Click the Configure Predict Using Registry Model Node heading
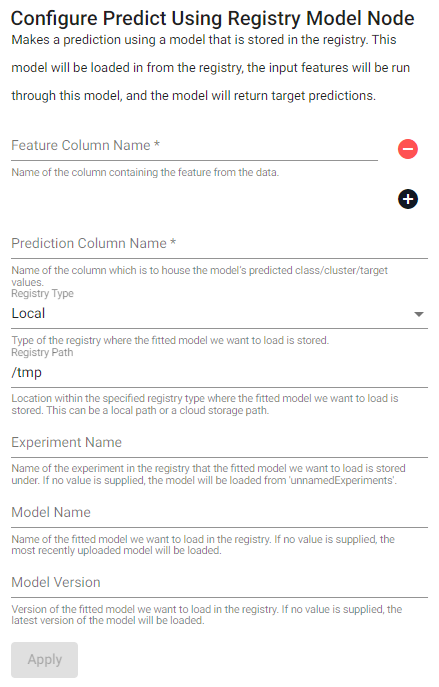439x687 pixels. 212,18
